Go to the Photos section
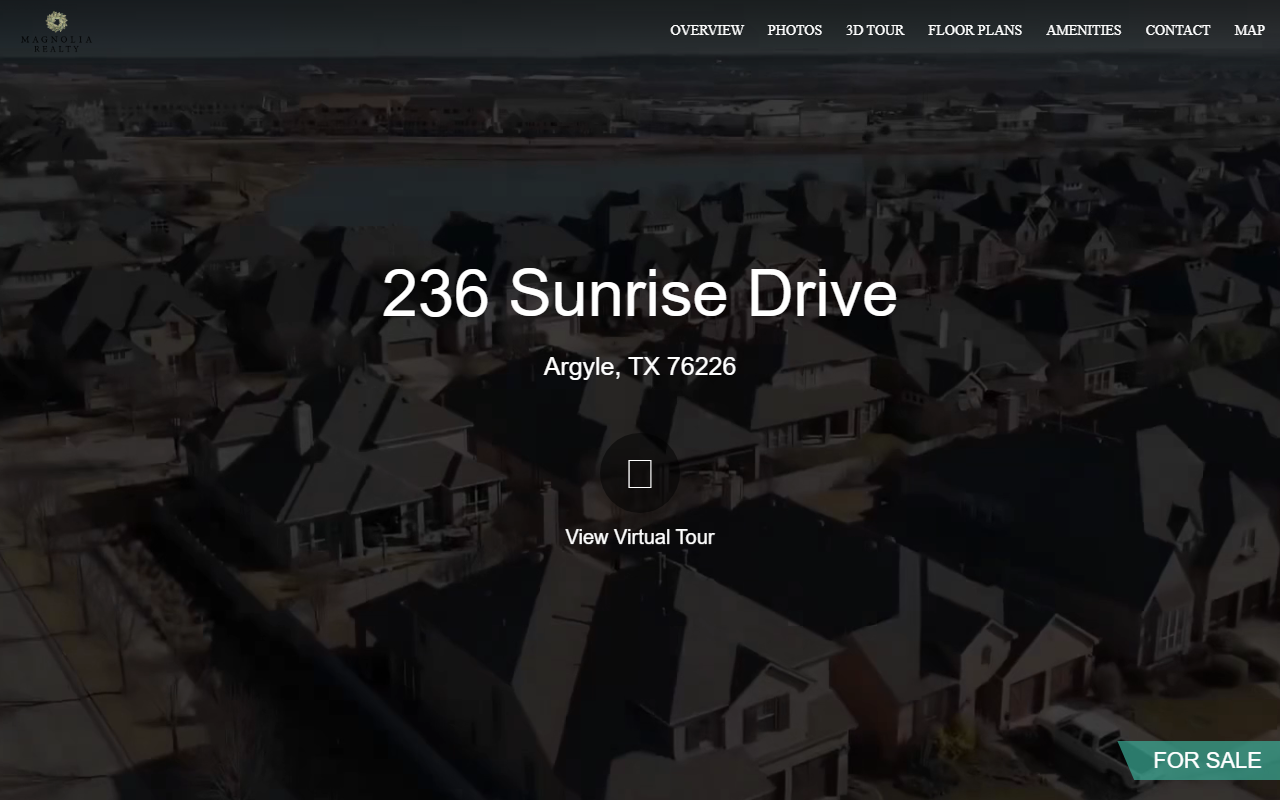 [x=795, y=30]
